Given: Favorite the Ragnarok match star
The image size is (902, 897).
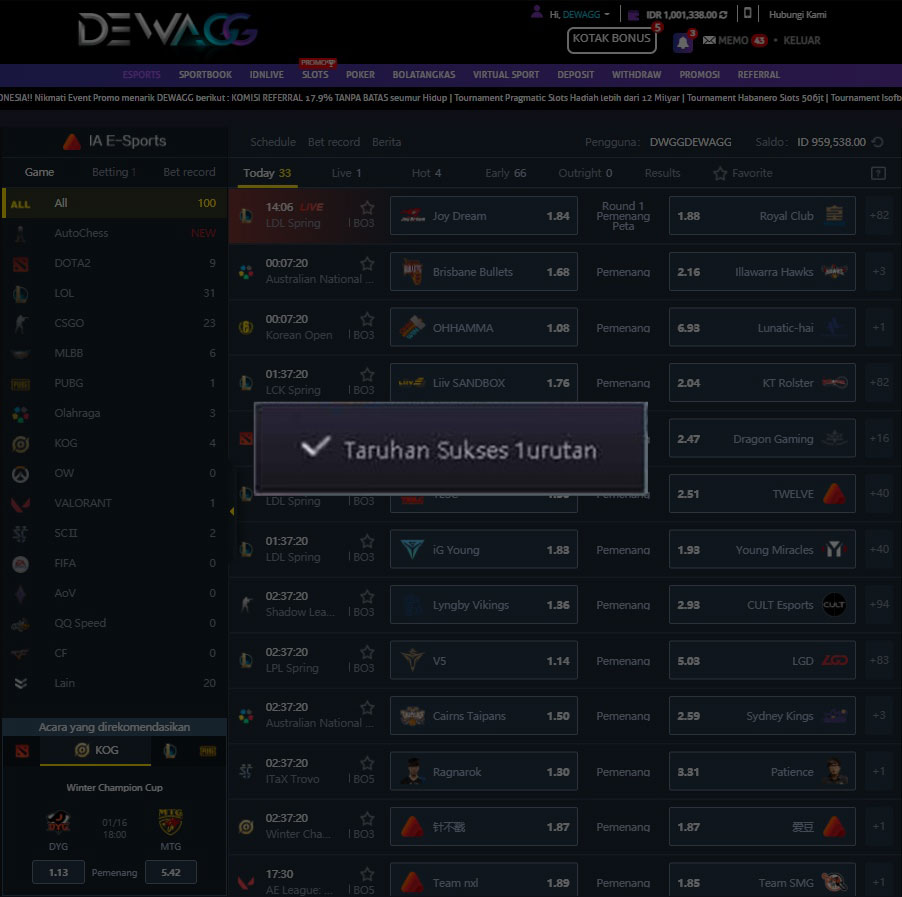Looking at the screenshot, I should [367, 763].
